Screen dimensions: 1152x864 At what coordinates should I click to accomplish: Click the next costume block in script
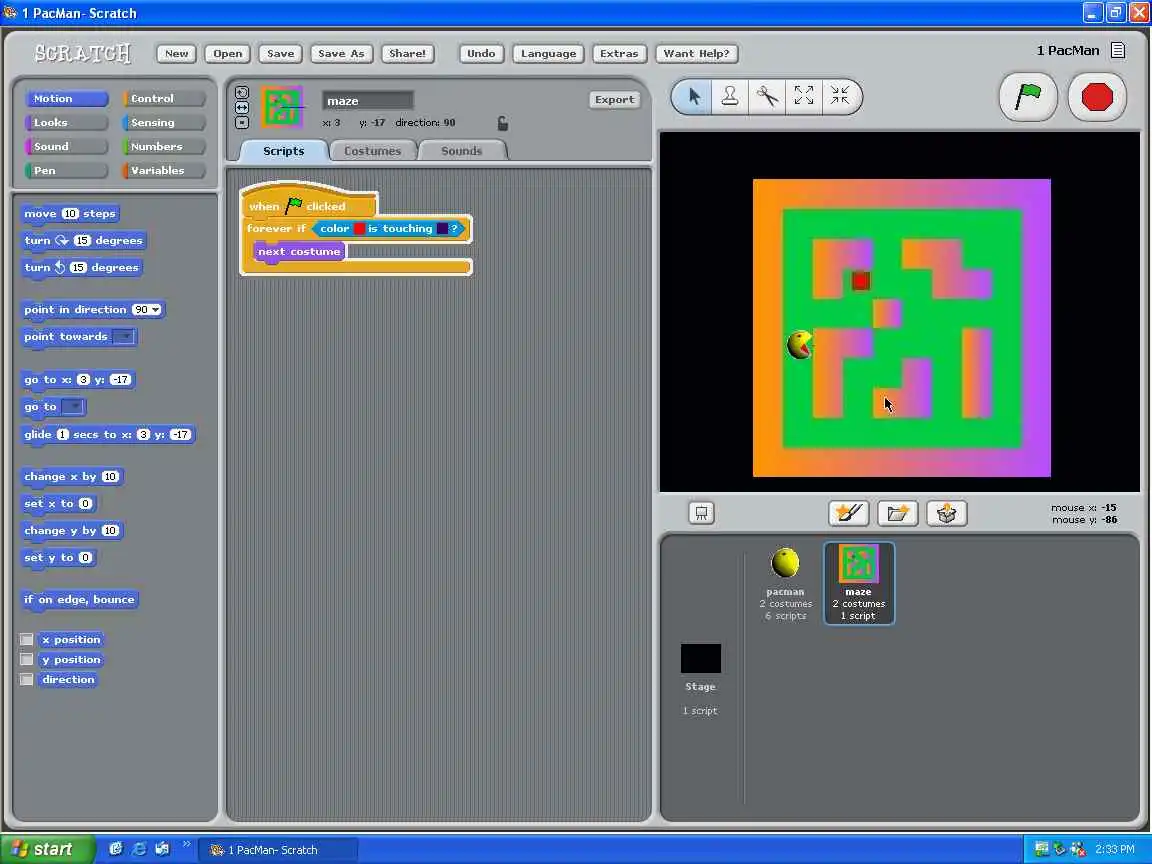[x=300, y=251]
